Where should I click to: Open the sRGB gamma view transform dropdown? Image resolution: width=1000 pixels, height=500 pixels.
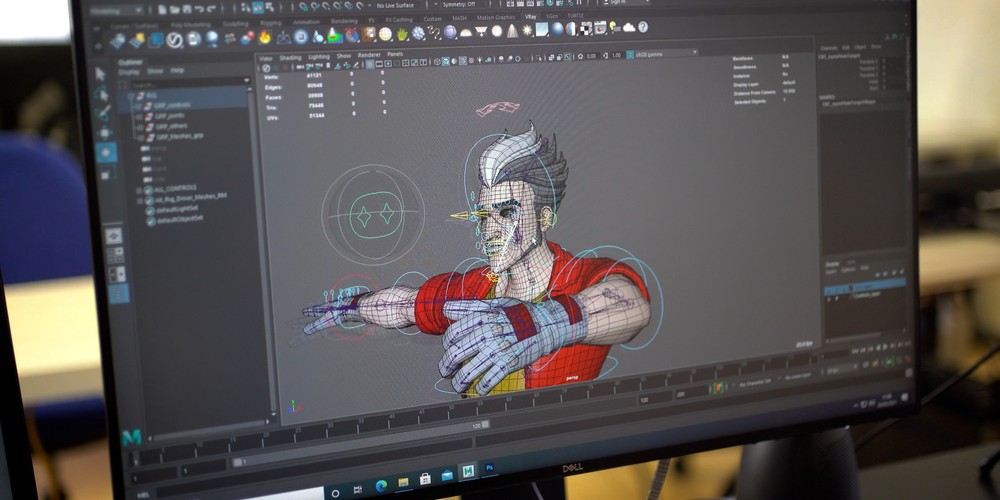[x=666, y=53]
